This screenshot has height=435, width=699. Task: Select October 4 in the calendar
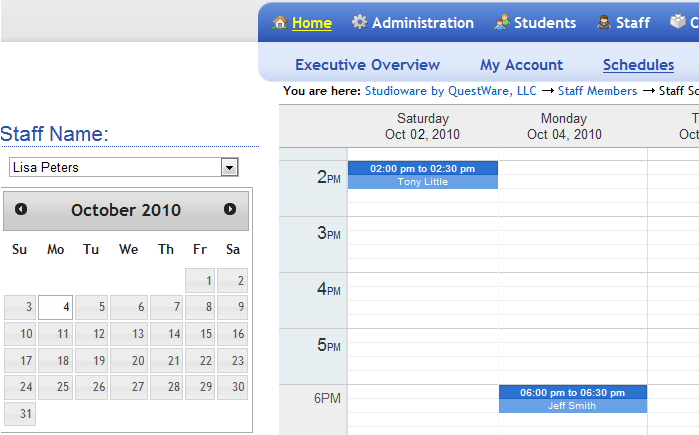click(56, 307)
